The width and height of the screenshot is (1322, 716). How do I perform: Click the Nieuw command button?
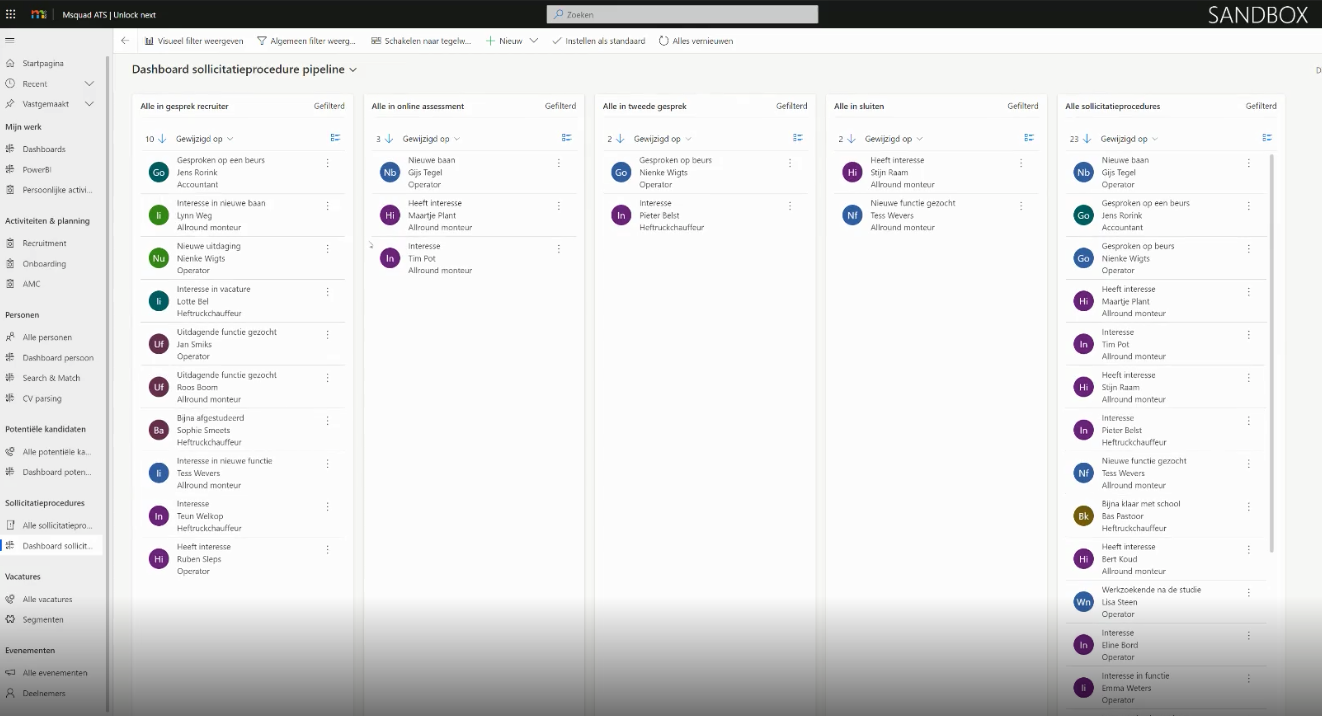[504, 41]
